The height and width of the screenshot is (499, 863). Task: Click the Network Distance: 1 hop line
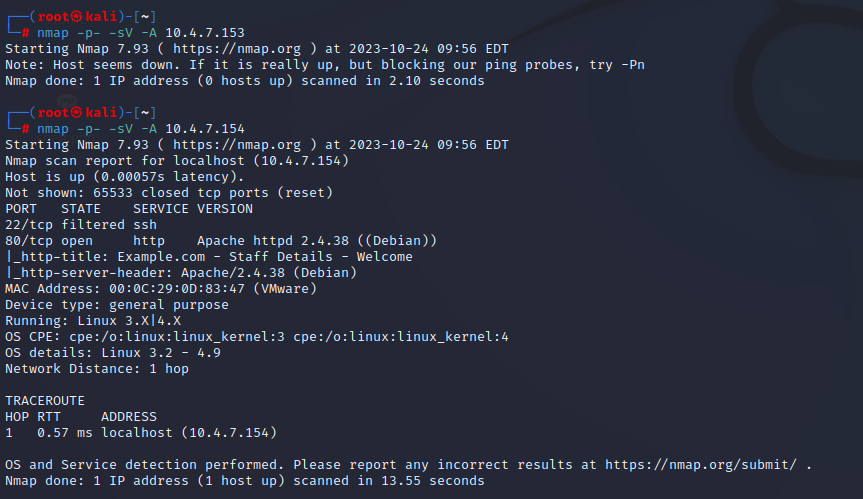tap(96, 369)
